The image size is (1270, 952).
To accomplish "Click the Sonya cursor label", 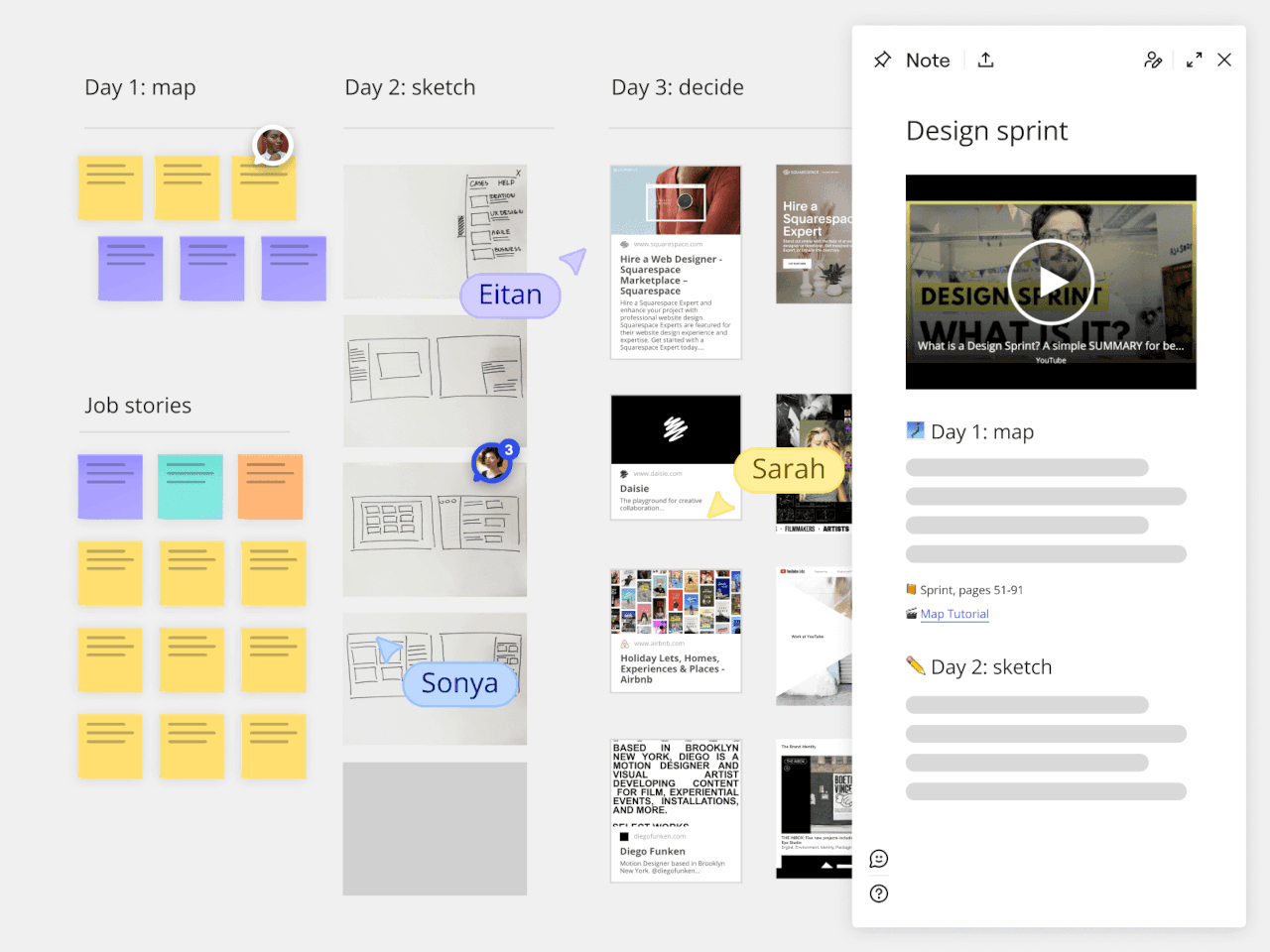I will pos(459,683).
